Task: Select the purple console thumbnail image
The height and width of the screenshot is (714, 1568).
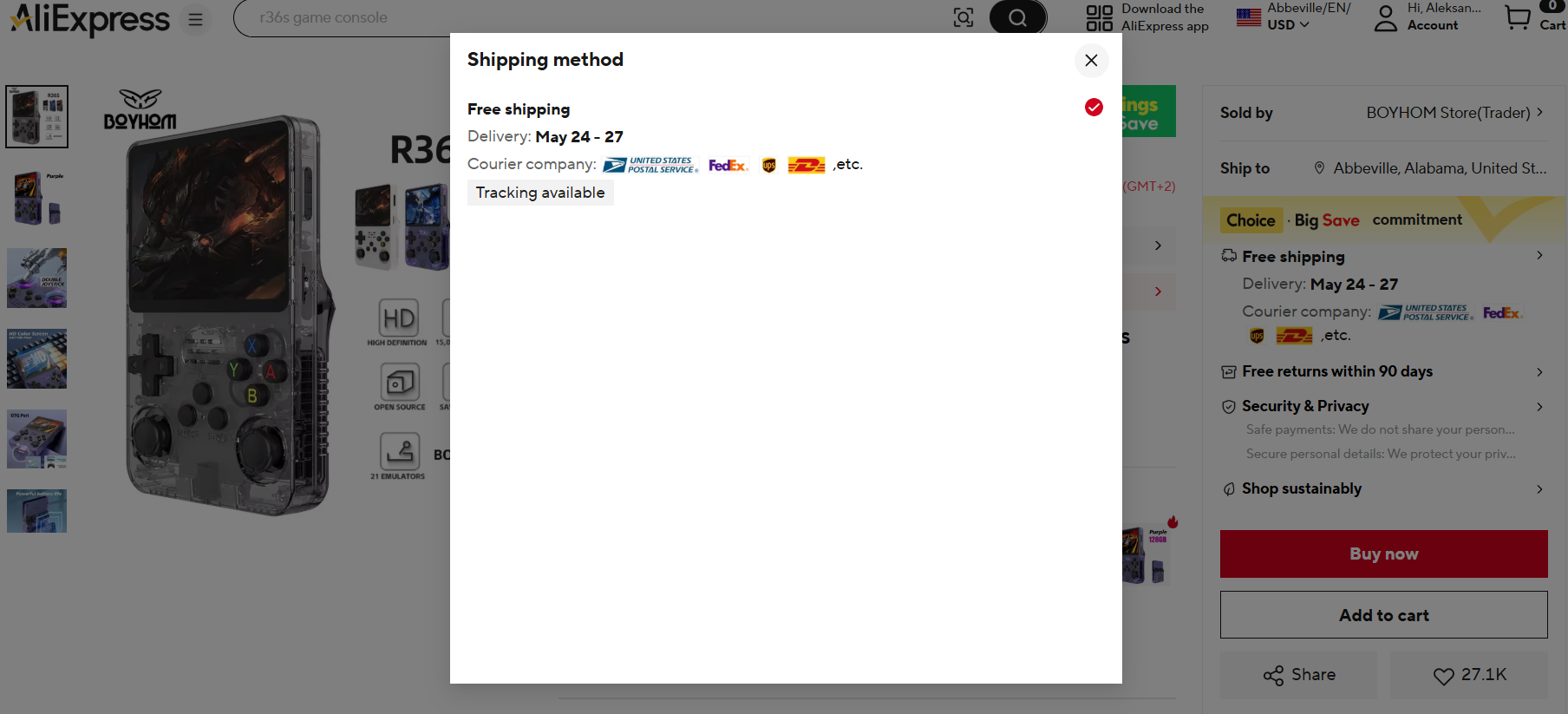Action: tap(37, 198)
